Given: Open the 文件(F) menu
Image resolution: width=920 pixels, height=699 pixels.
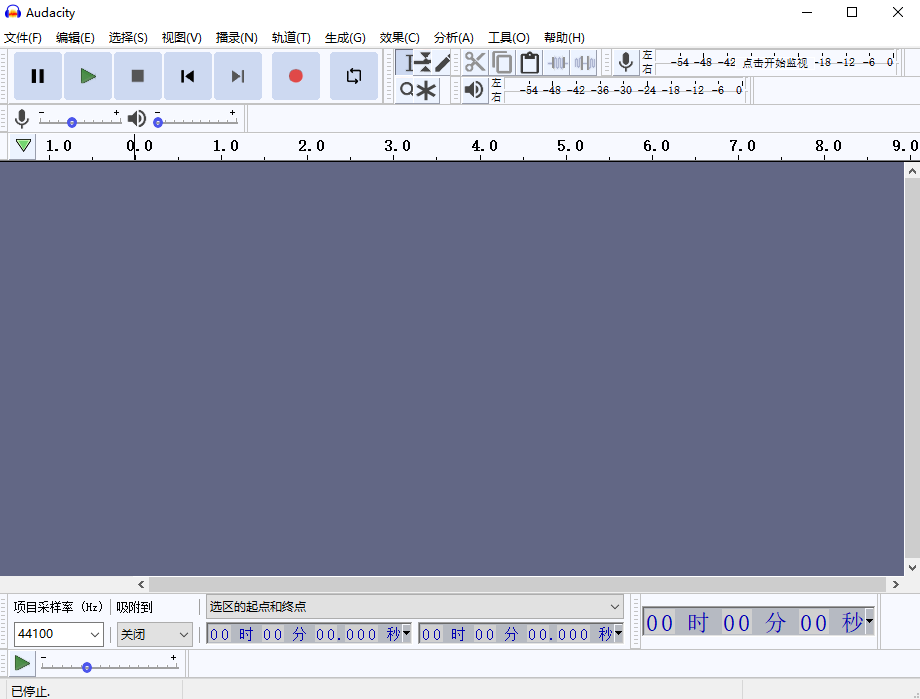Looking at the screenshot, I should click(x=22, y=38).
